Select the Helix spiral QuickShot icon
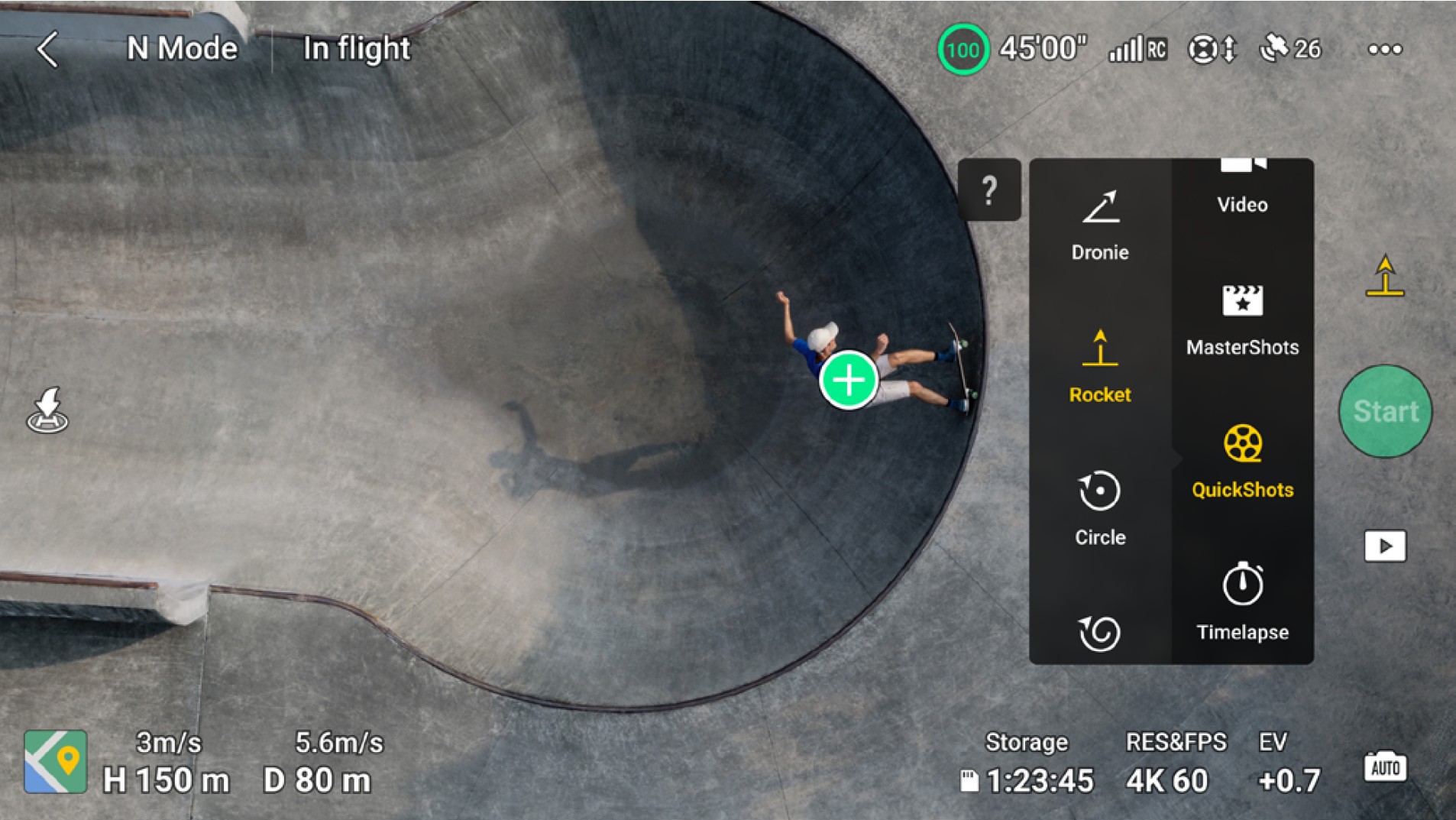The height and width of the screenshot is (820, 1456). [1099, 634]
